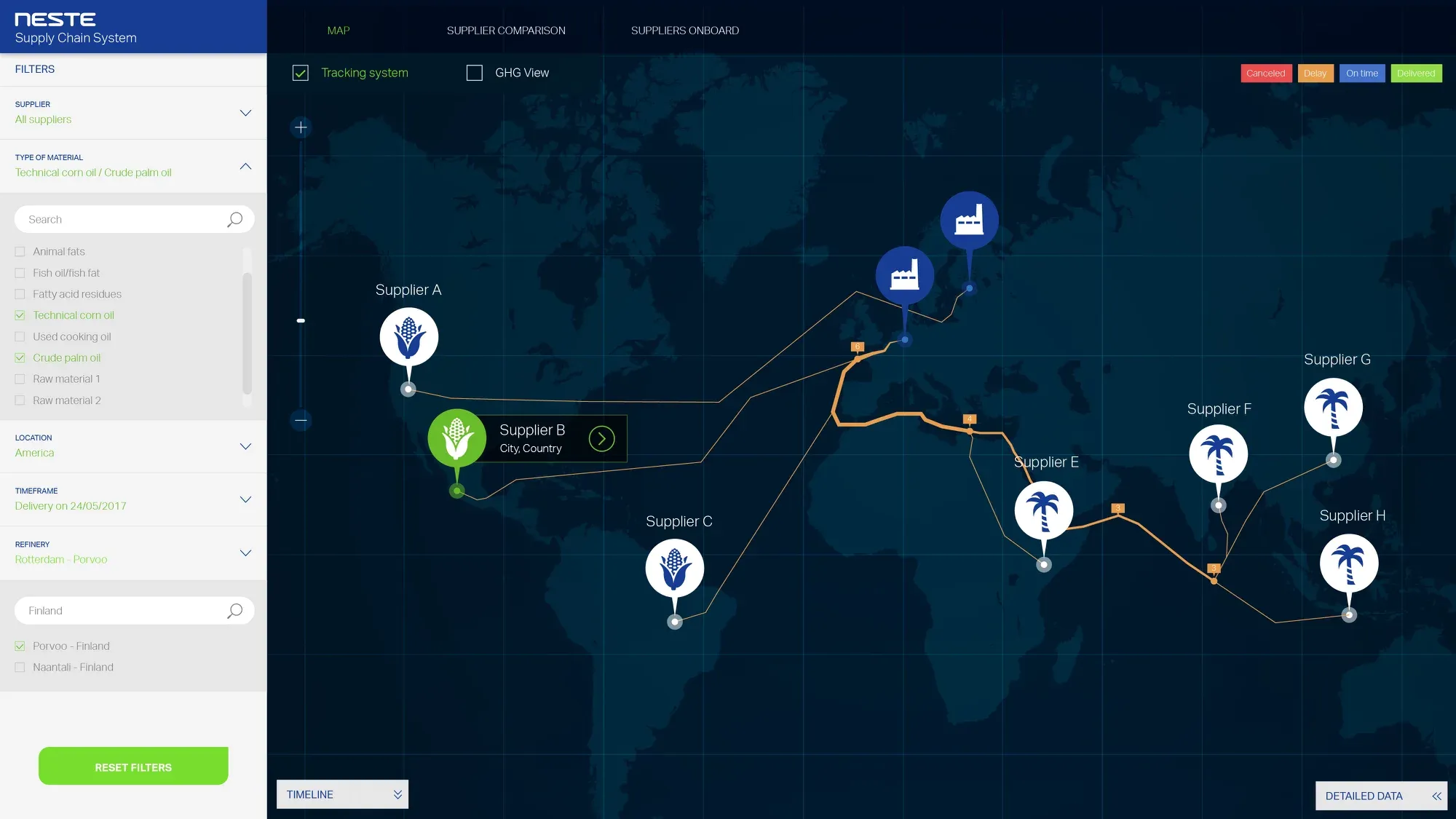Enable the GHG View checkbox
The width and height of the screenshot is (1456, 819).
click(x=475, y=73)
